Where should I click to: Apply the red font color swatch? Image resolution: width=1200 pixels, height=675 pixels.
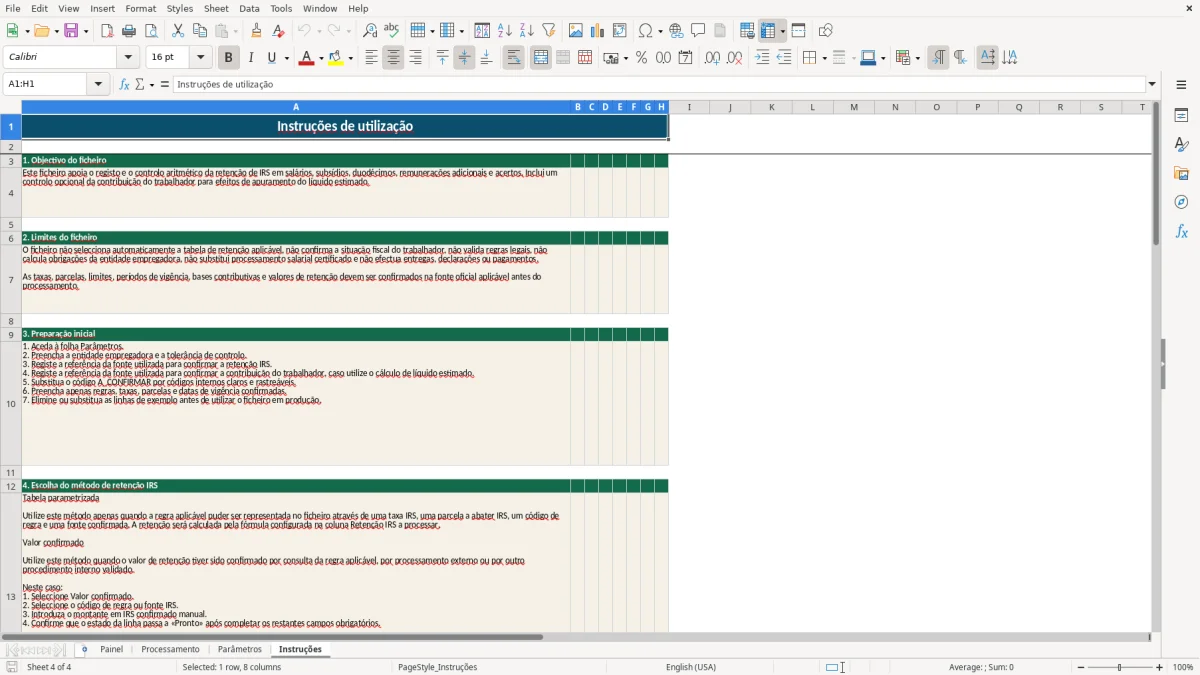306,58
